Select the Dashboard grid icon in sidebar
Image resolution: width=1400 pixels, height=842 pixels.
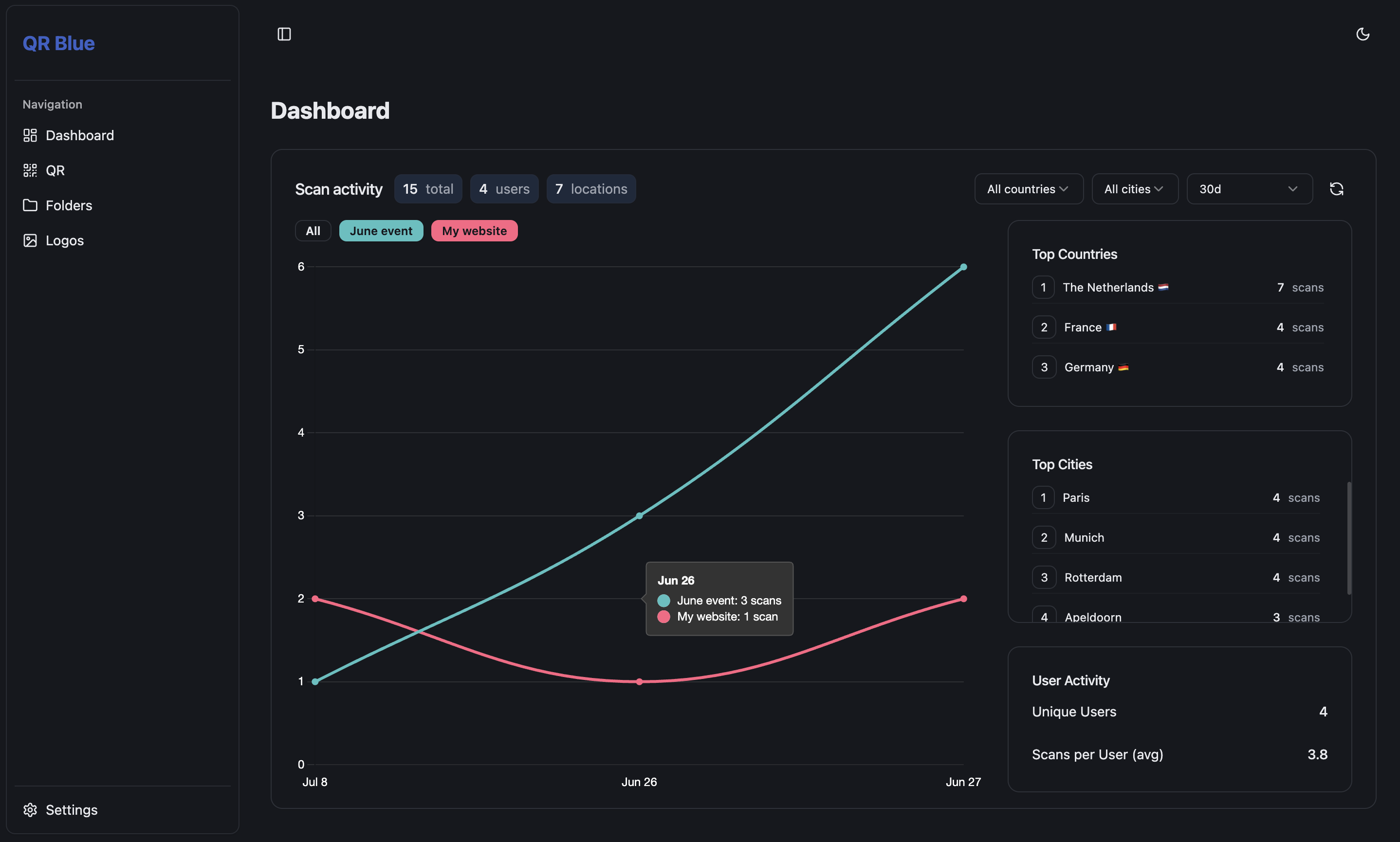(30, 135)
